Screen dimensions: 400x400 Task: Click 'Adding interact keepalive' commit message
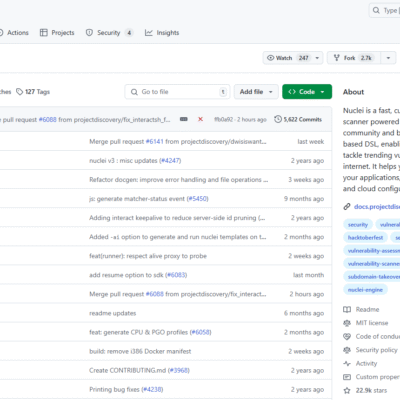(177, 218)
